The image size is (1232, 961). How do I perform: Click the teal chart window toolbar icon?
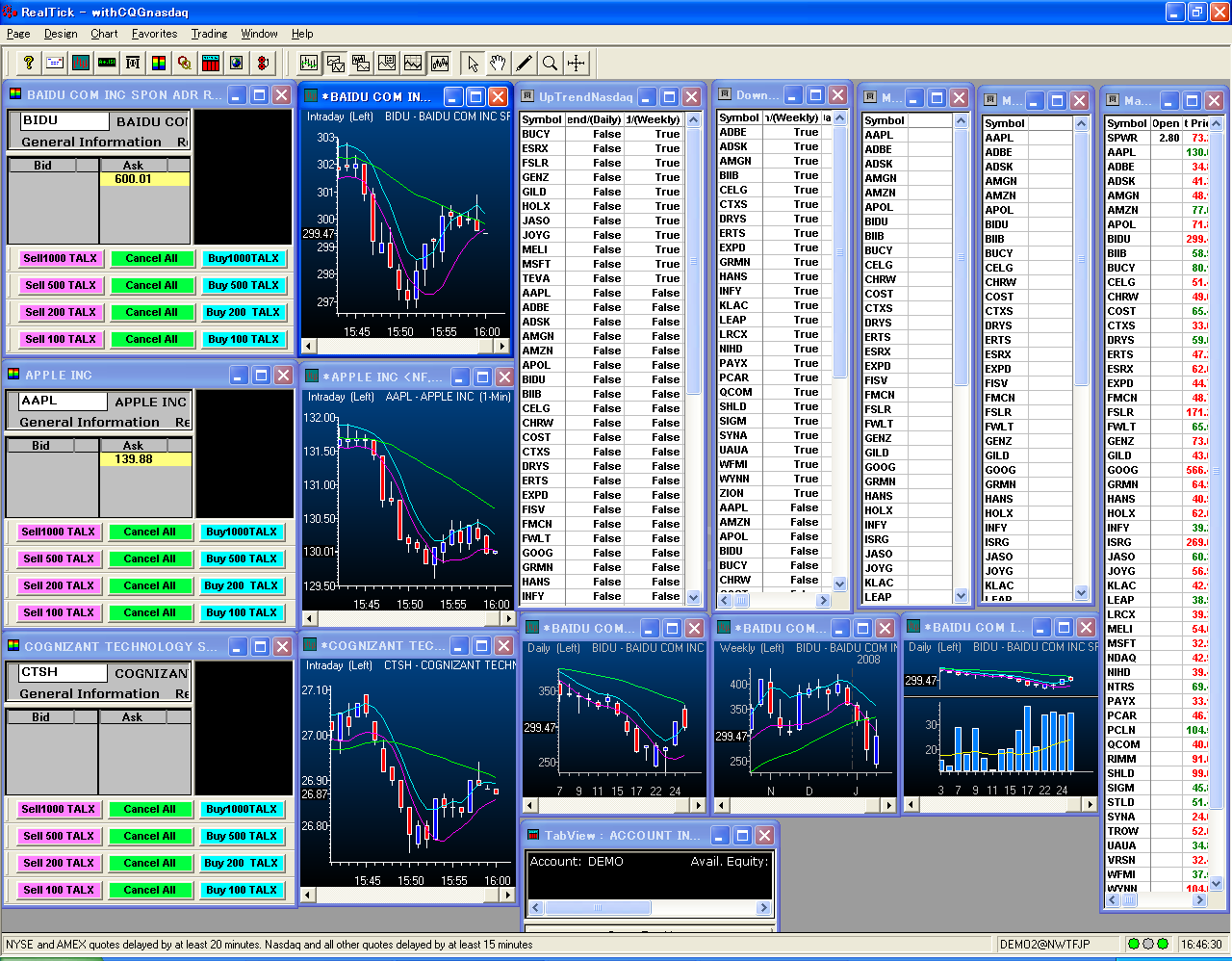click(x=81, y=63)
